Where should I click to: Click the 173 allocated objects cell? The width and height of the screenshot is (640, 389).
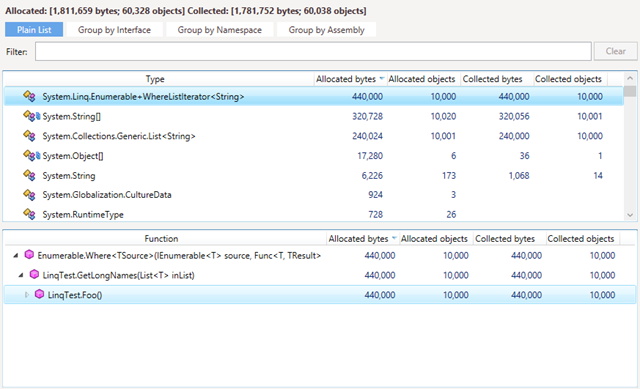click(x=449, y=176)
